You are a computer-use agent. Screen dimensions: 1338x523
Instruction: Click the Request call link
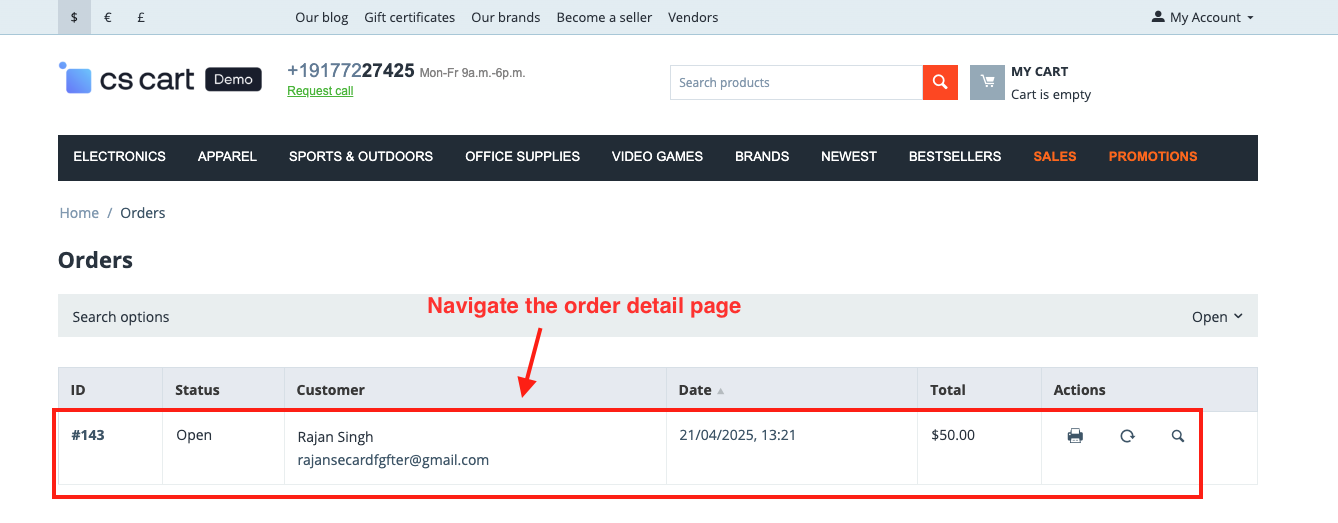point(320,91)
